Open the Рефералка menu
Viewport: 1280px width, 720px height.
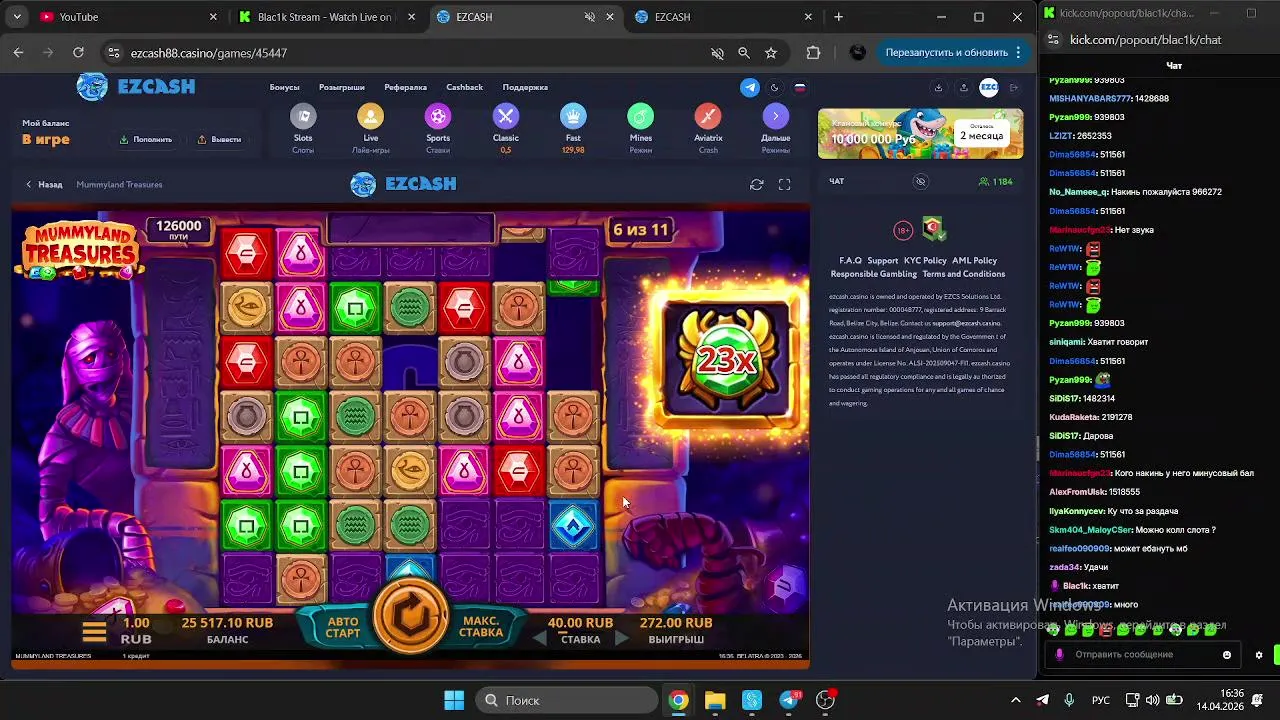click(406, 87)
